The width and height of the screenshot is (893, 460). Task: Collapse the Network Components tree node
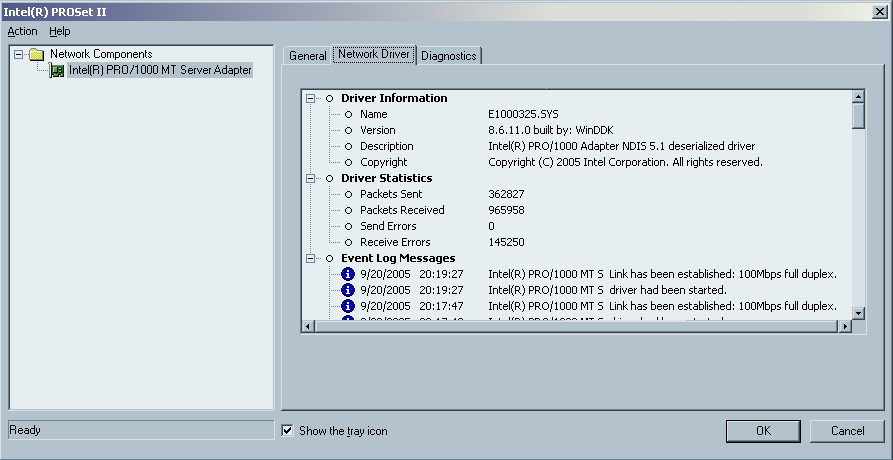coord(19,55)
